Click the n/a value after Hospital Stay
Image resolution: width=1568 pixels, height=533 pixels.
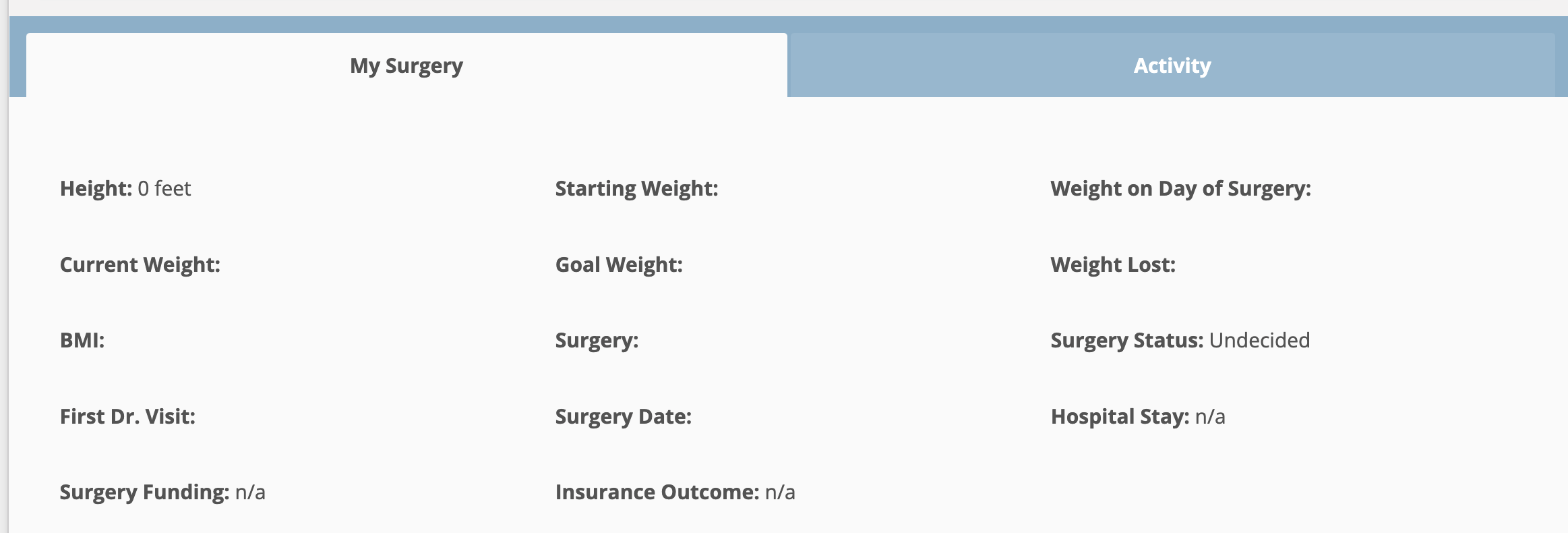pyautogui.click(x=1210, y=417)
